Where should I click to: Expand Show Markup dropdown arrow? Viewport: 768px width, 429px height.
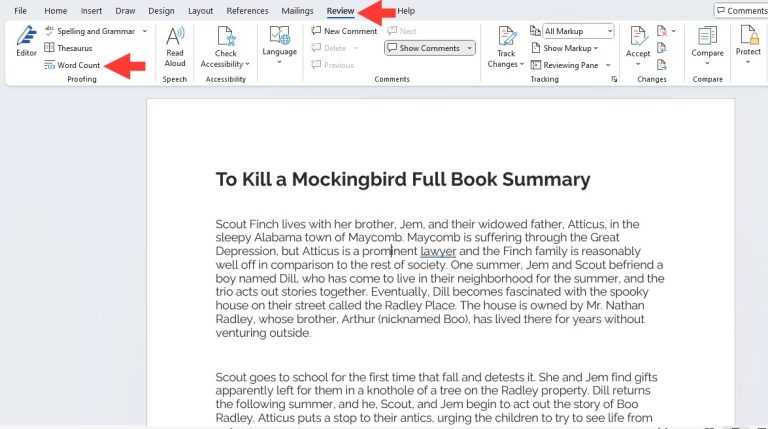(596, 48)
